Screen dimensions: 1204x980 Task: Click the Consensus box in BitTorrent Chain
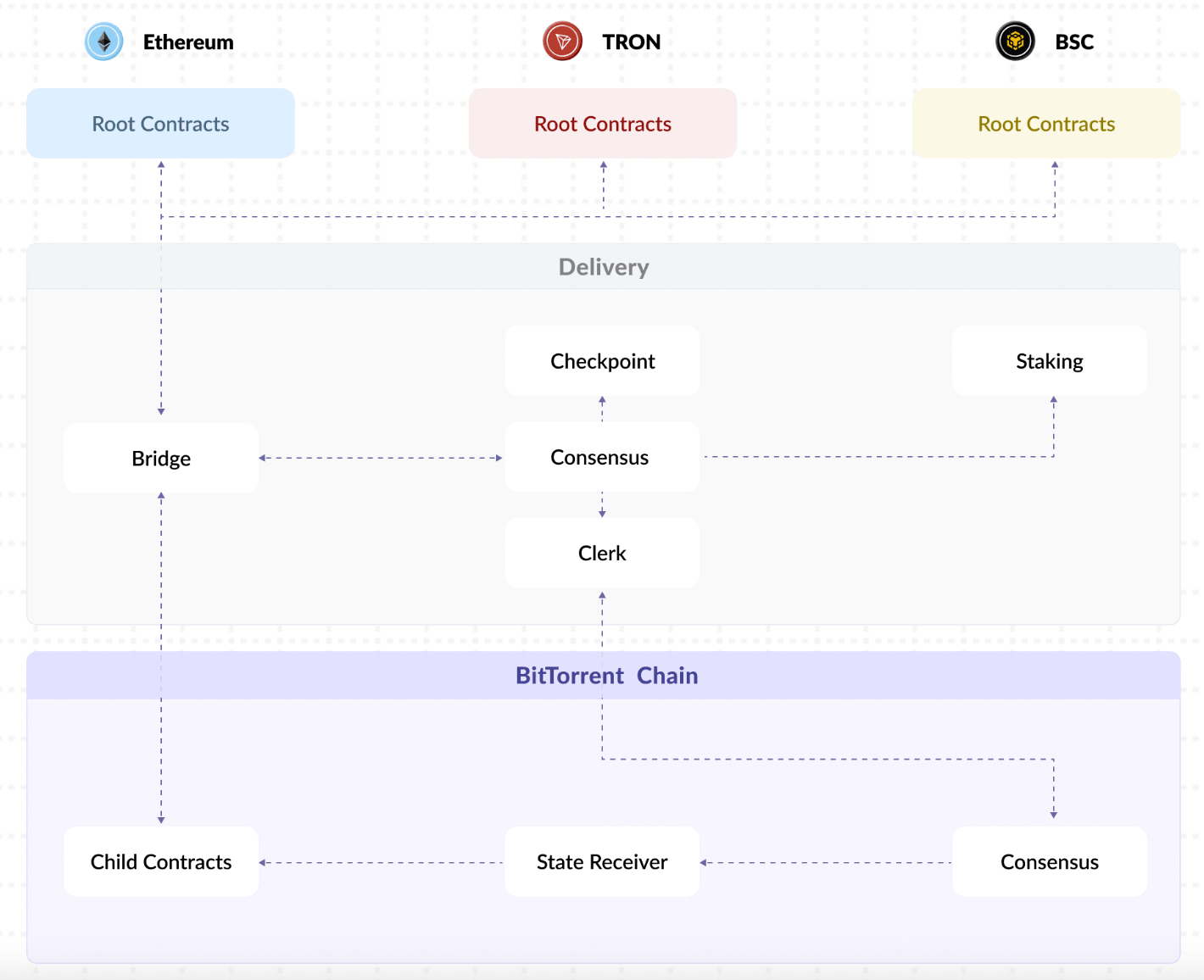[x=1050, y=862]
